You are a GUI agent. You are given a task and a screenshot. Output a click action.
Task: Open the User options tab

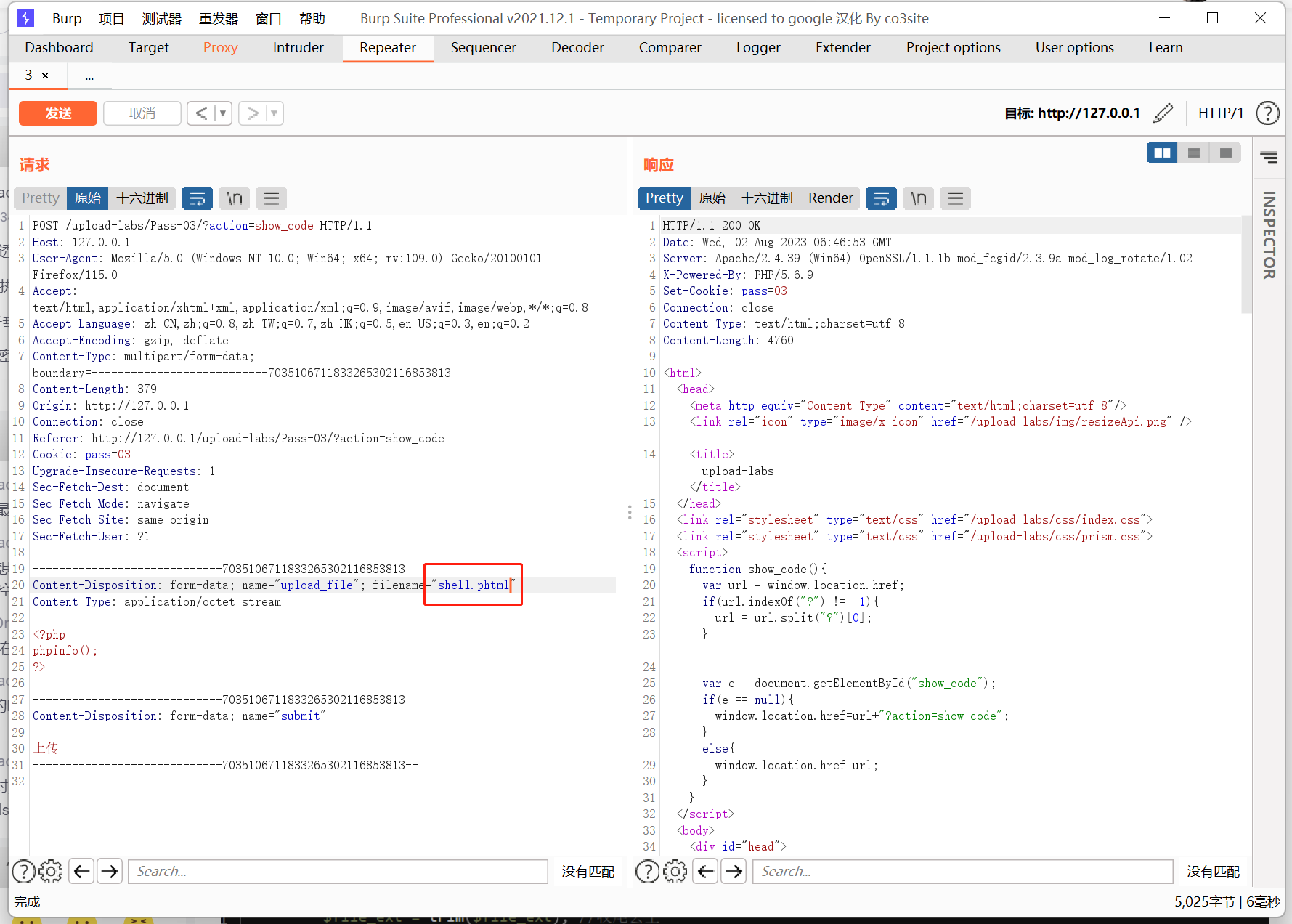point(1074,47)
